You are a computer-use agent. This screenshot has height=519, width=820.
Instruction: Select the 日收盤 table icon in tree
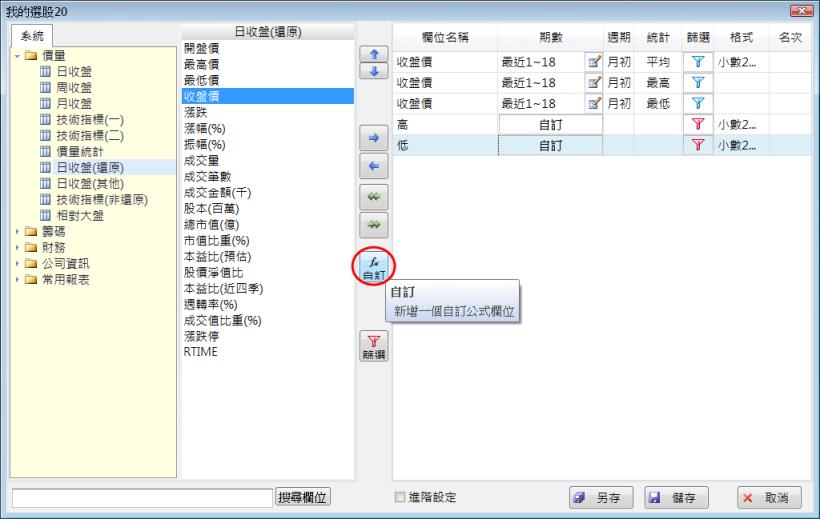46,71
